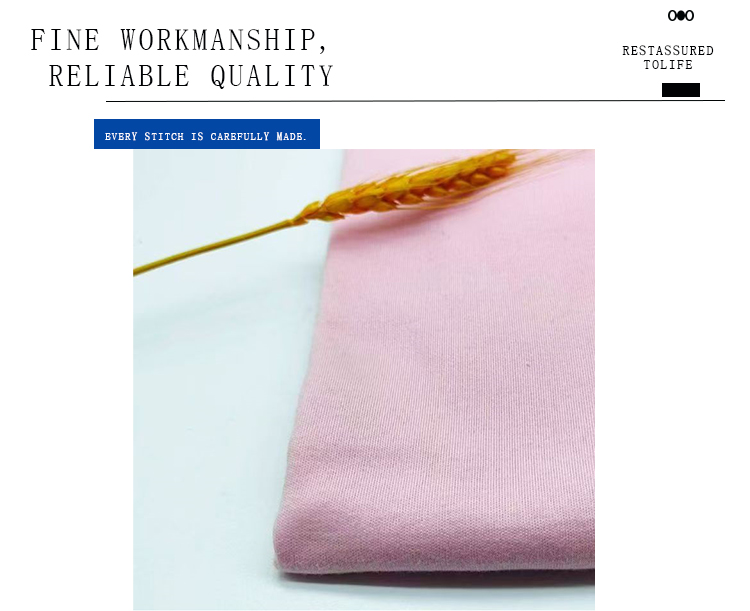Click the TOLIFE text

(668, 65)
